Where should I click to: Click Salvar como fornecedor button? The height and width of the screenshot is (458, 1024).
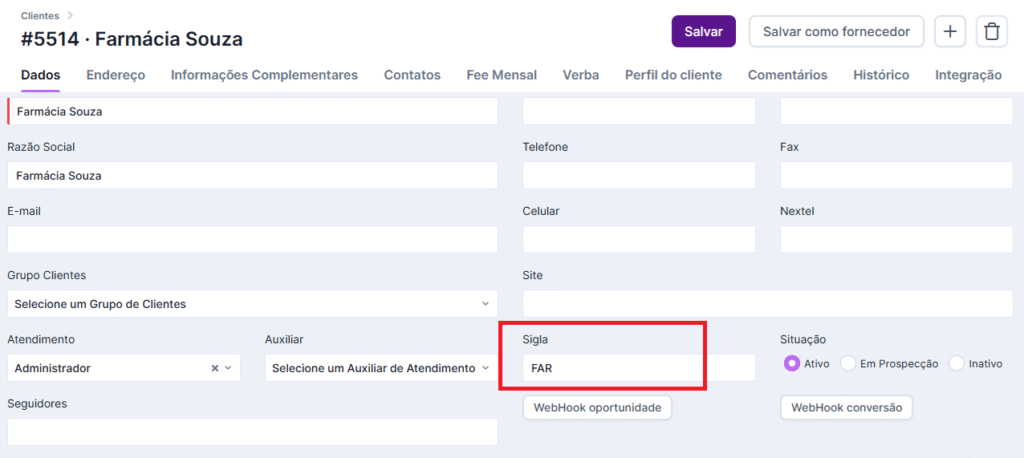tap(836, 32)
